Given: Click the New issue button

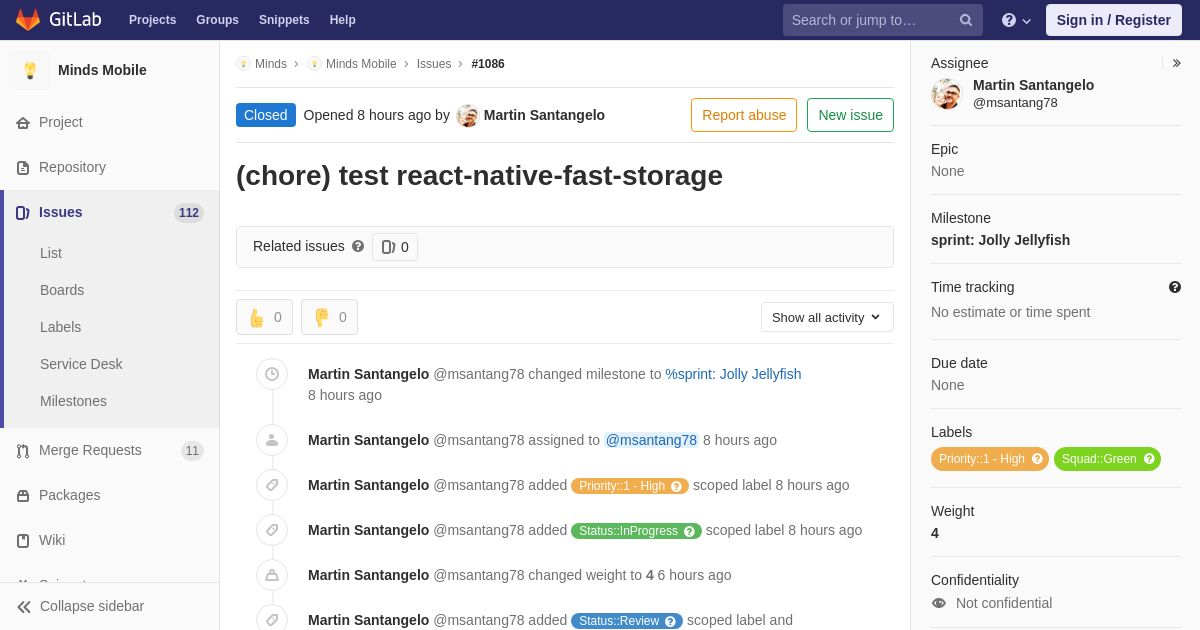Looking at the screenshot, I should click(x=850, y=115).
